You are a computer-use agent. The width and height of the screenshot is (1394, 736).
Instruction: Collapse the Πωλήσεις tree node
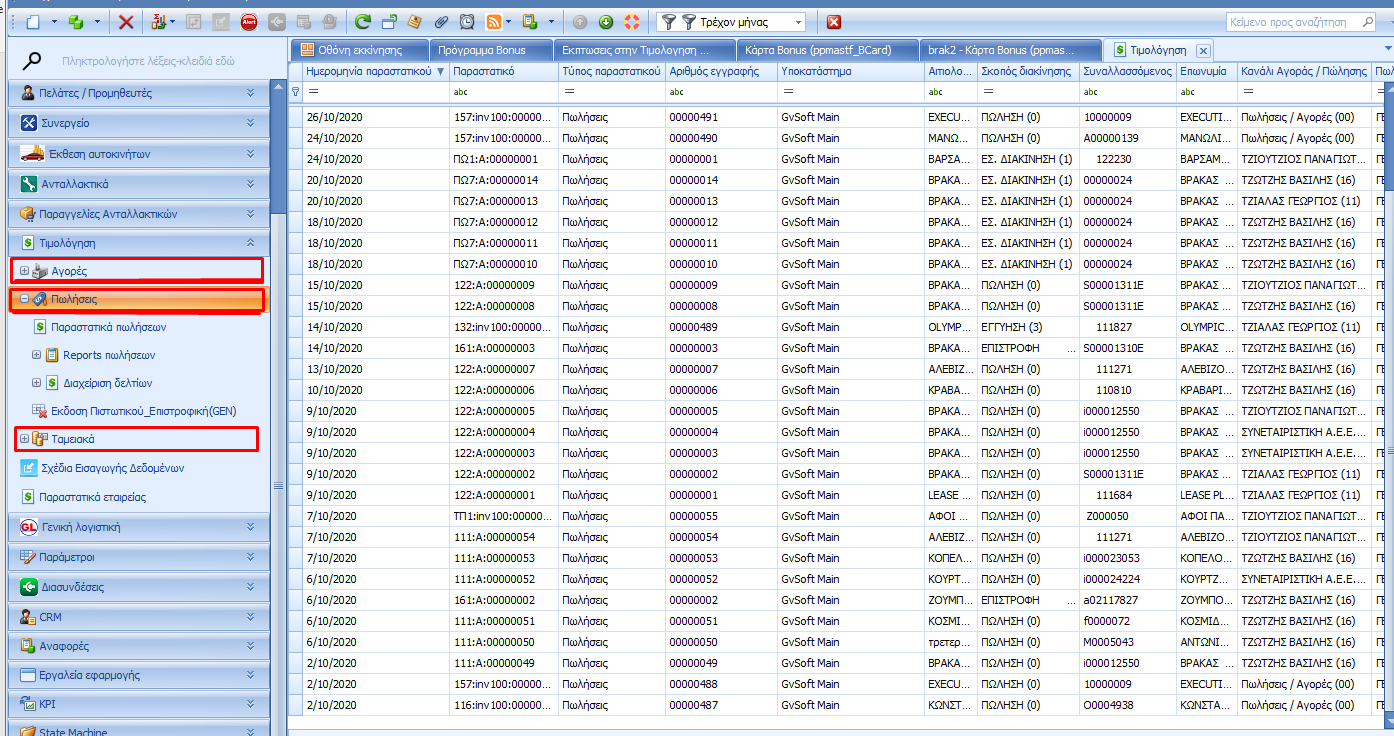pos(24,299)
